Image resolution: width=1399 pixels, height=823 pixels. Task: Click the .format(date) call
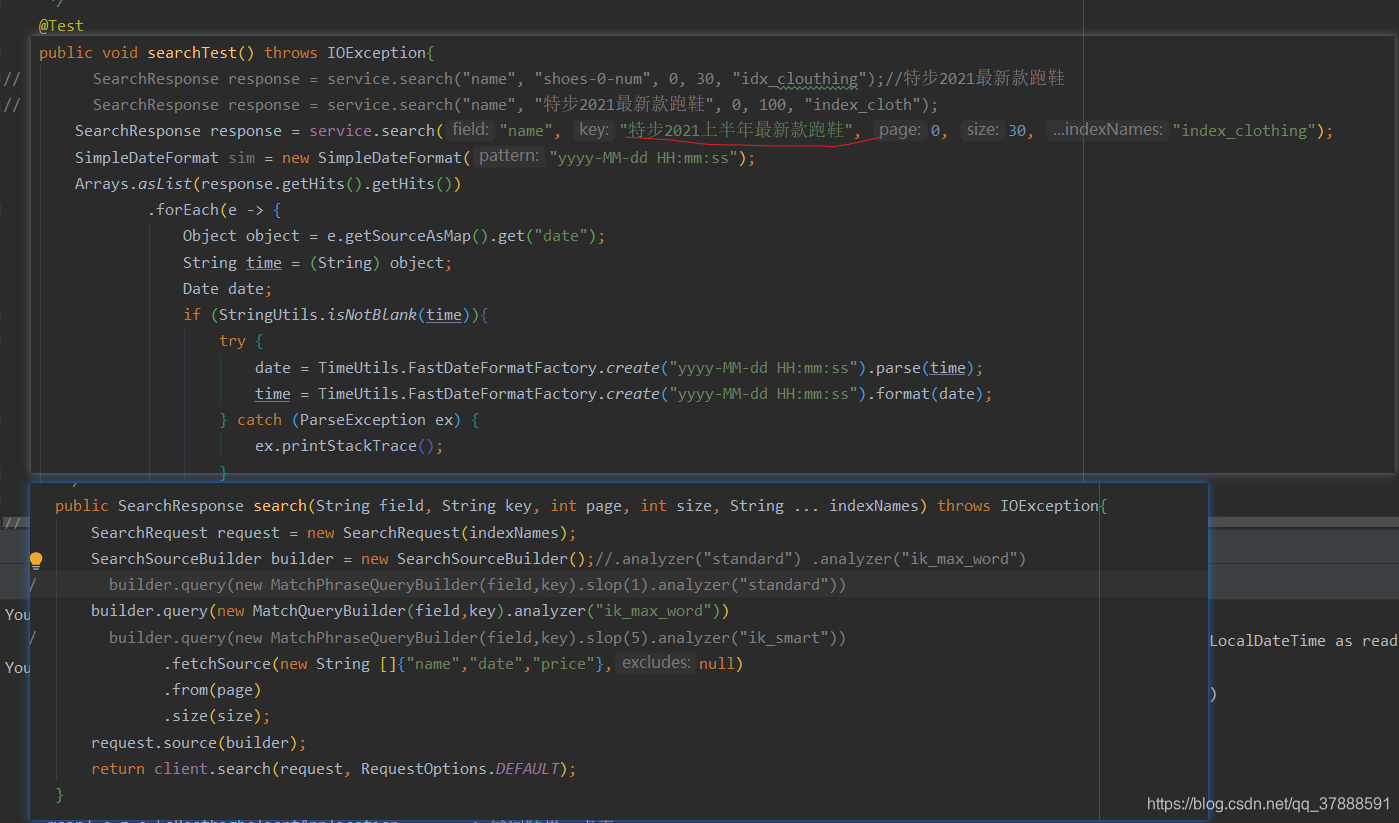929,394
